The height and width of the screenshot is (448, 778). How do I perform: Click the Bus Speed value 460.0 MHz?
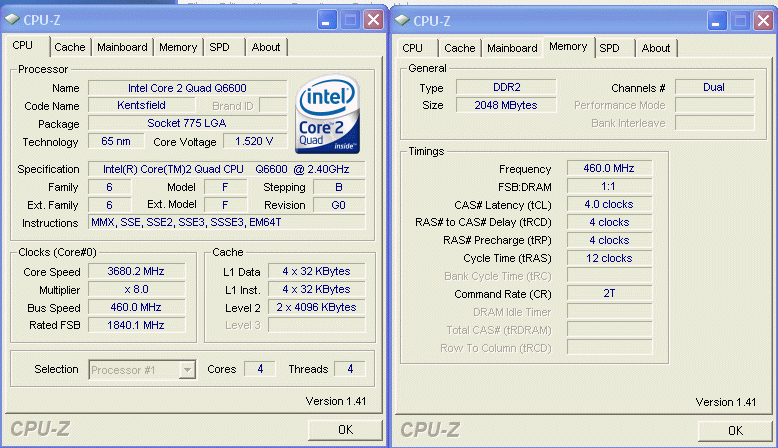(136, 307)
